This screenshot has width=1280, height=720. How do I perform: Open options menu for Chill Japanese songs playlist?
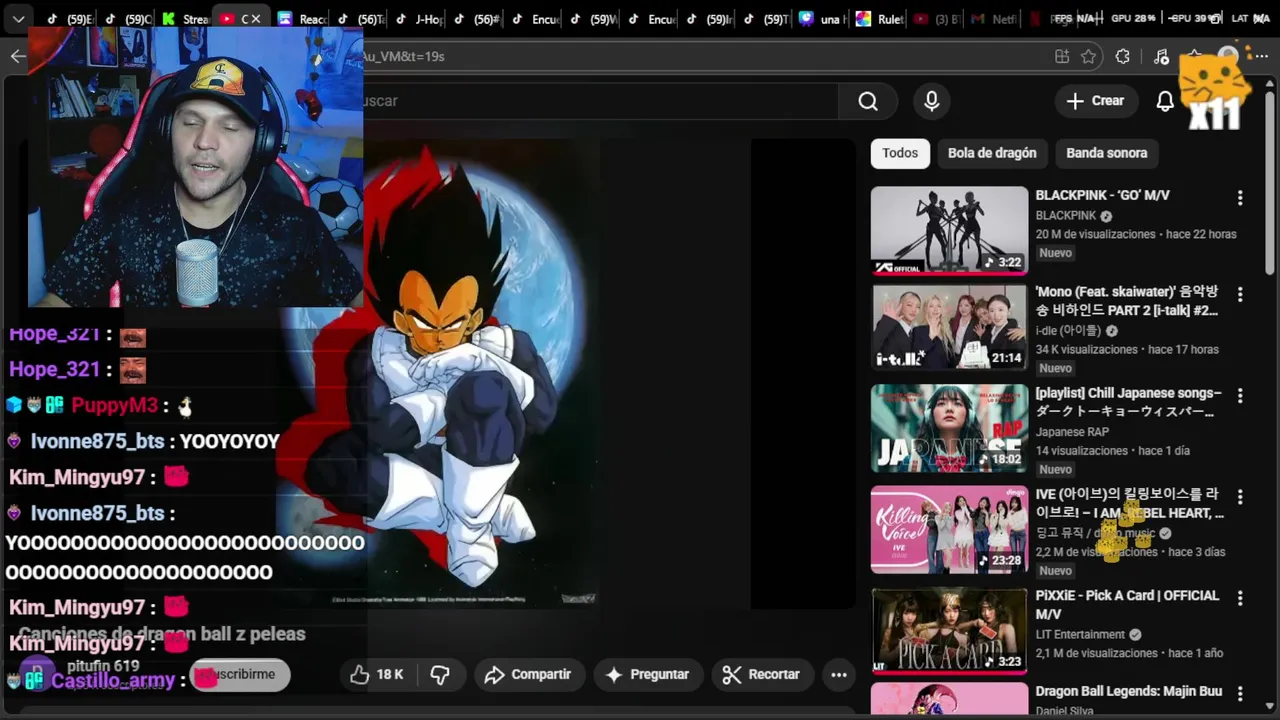point(1240,396)
